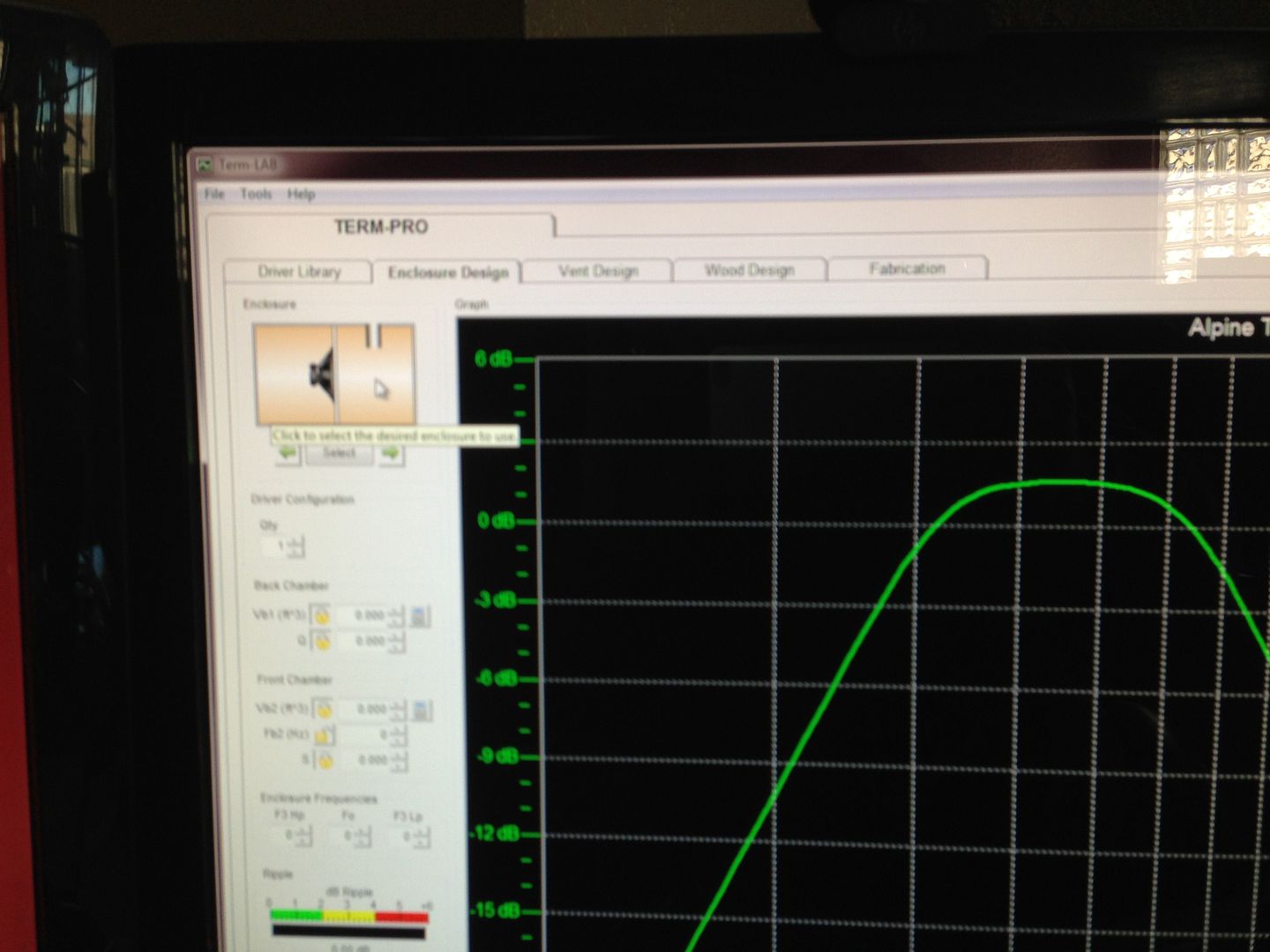Adjust the Fo frequency stepper
Image resolution: width=1270 pixels, height=952 pixels.
tap(363, 836)
